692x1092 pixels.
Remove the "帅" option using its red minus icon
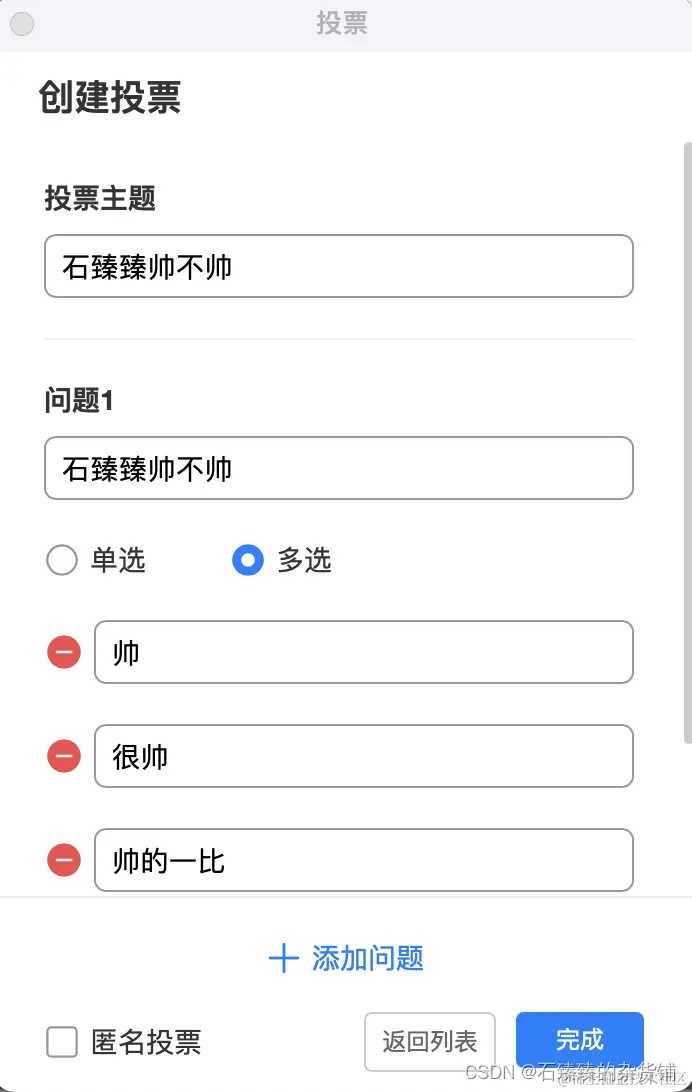(63, 652)
